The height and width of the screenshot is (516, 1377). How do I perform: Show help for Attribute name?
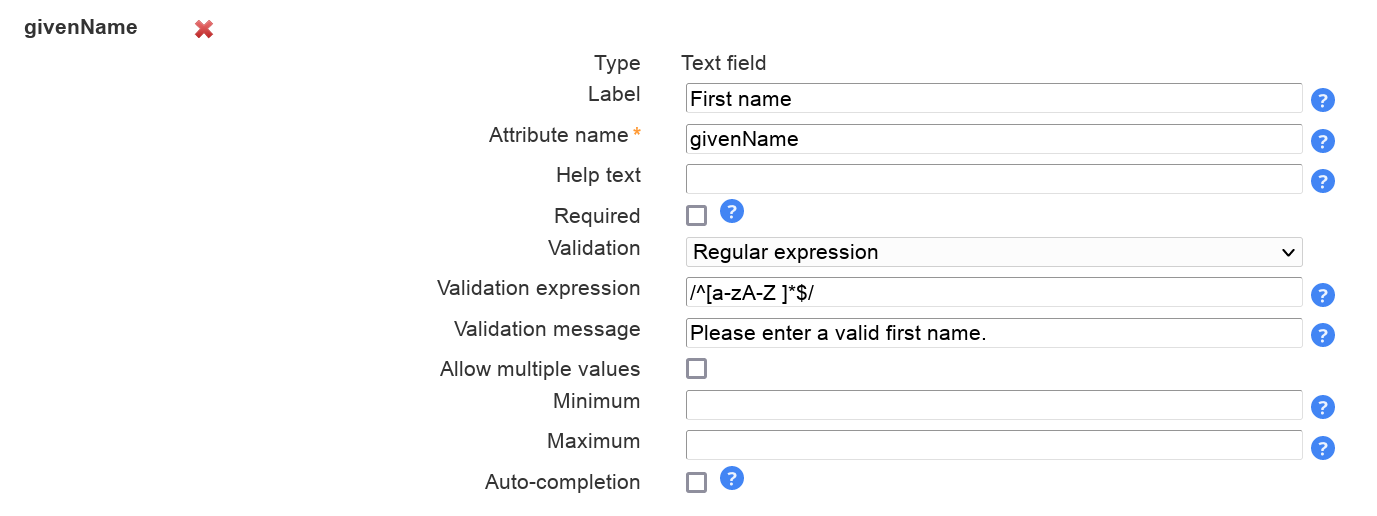coord(1323,141)
